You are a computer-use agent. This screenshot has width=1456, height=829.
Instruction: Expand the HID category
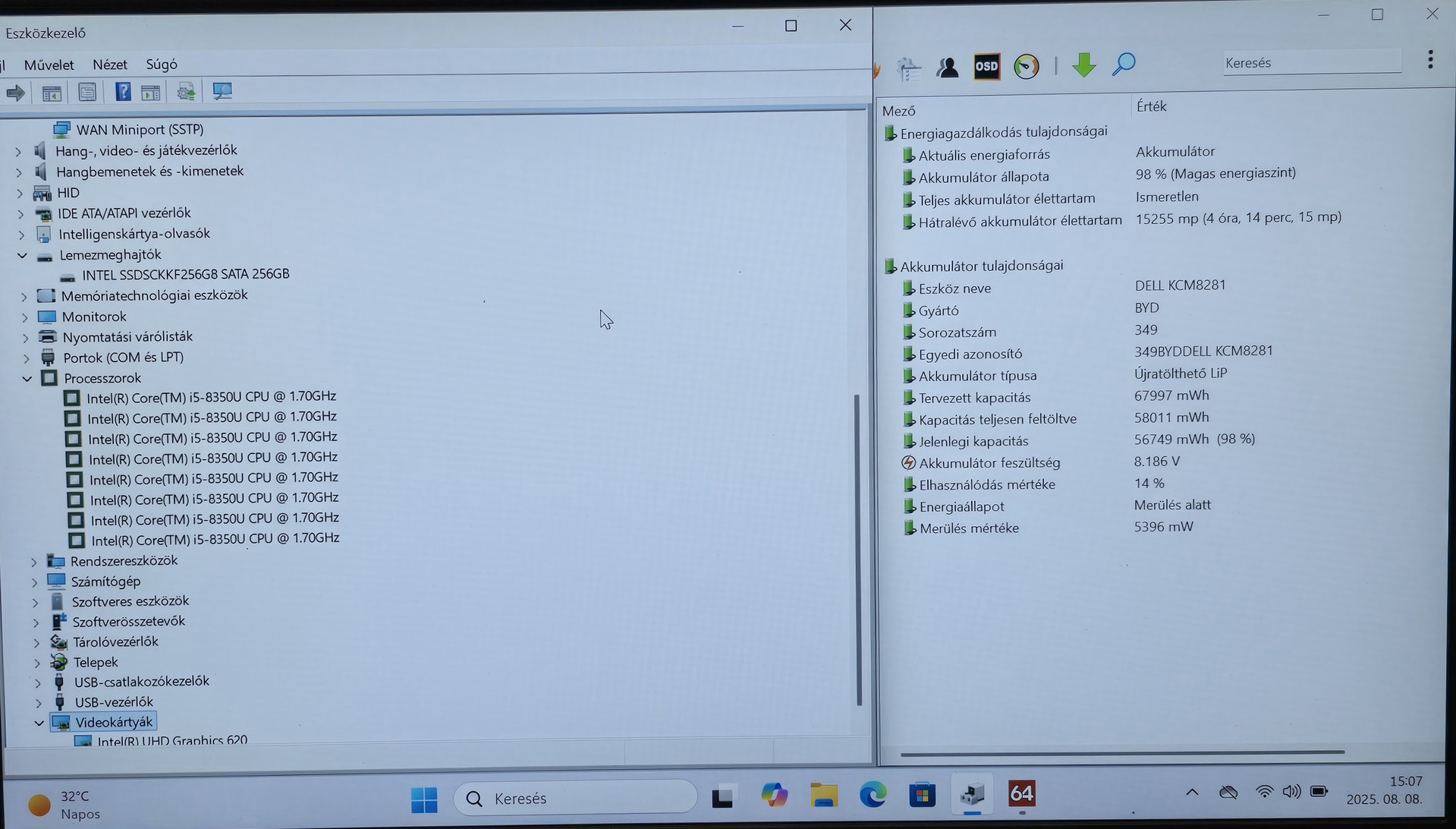[20, 194]
